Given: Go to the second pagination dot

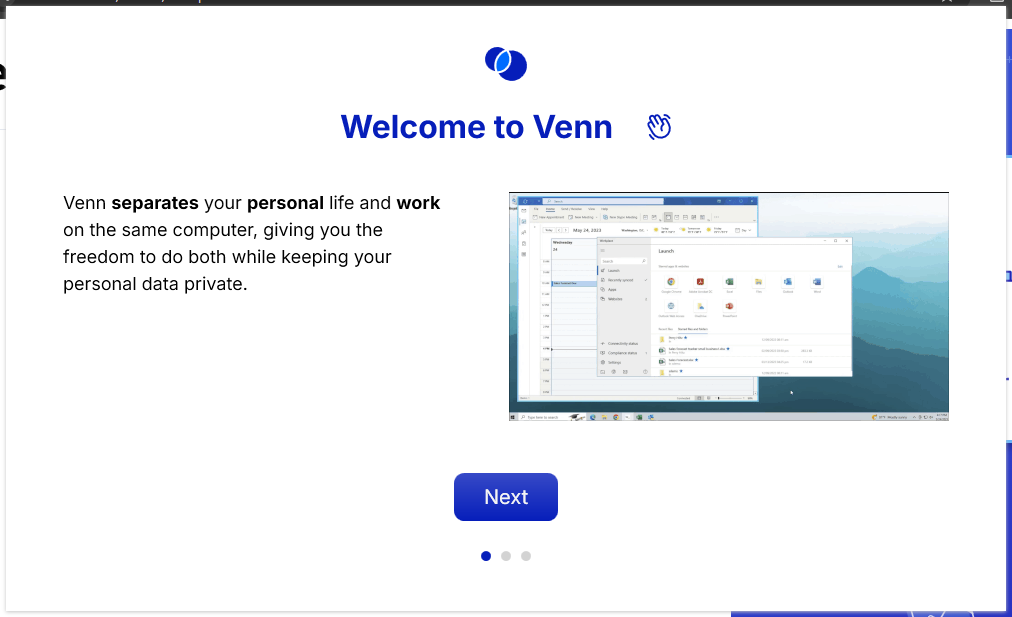Looking at the screenshot, I should coord(506,556).
